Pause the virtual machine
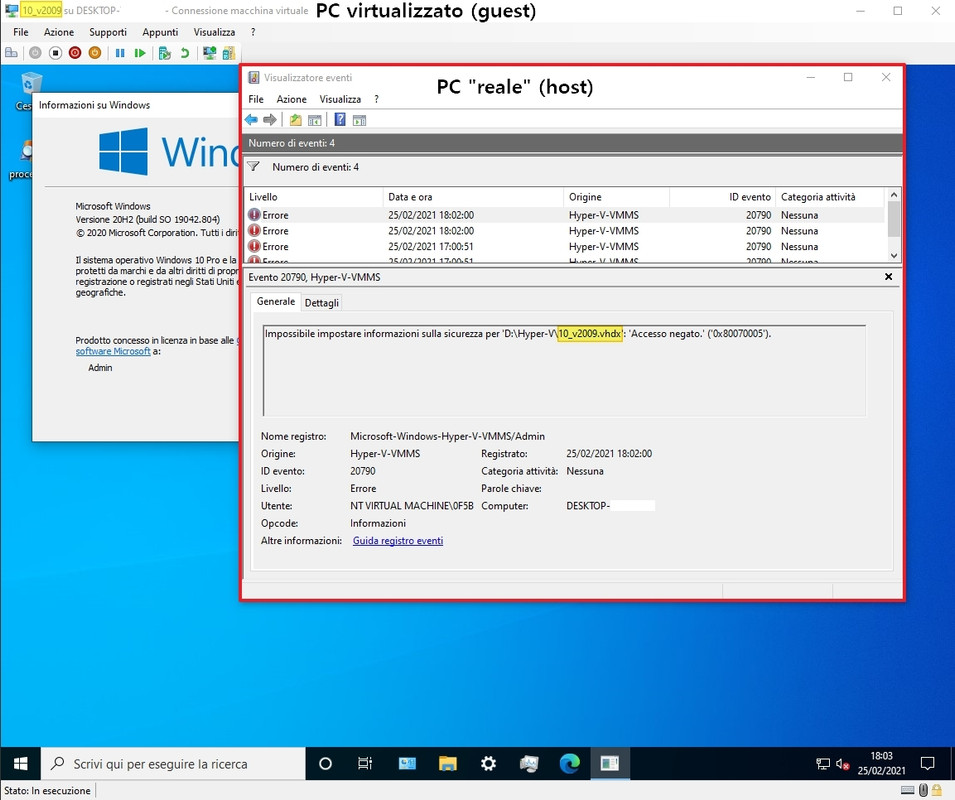Viewport: 955px width, 800px height. pos(120,53)
